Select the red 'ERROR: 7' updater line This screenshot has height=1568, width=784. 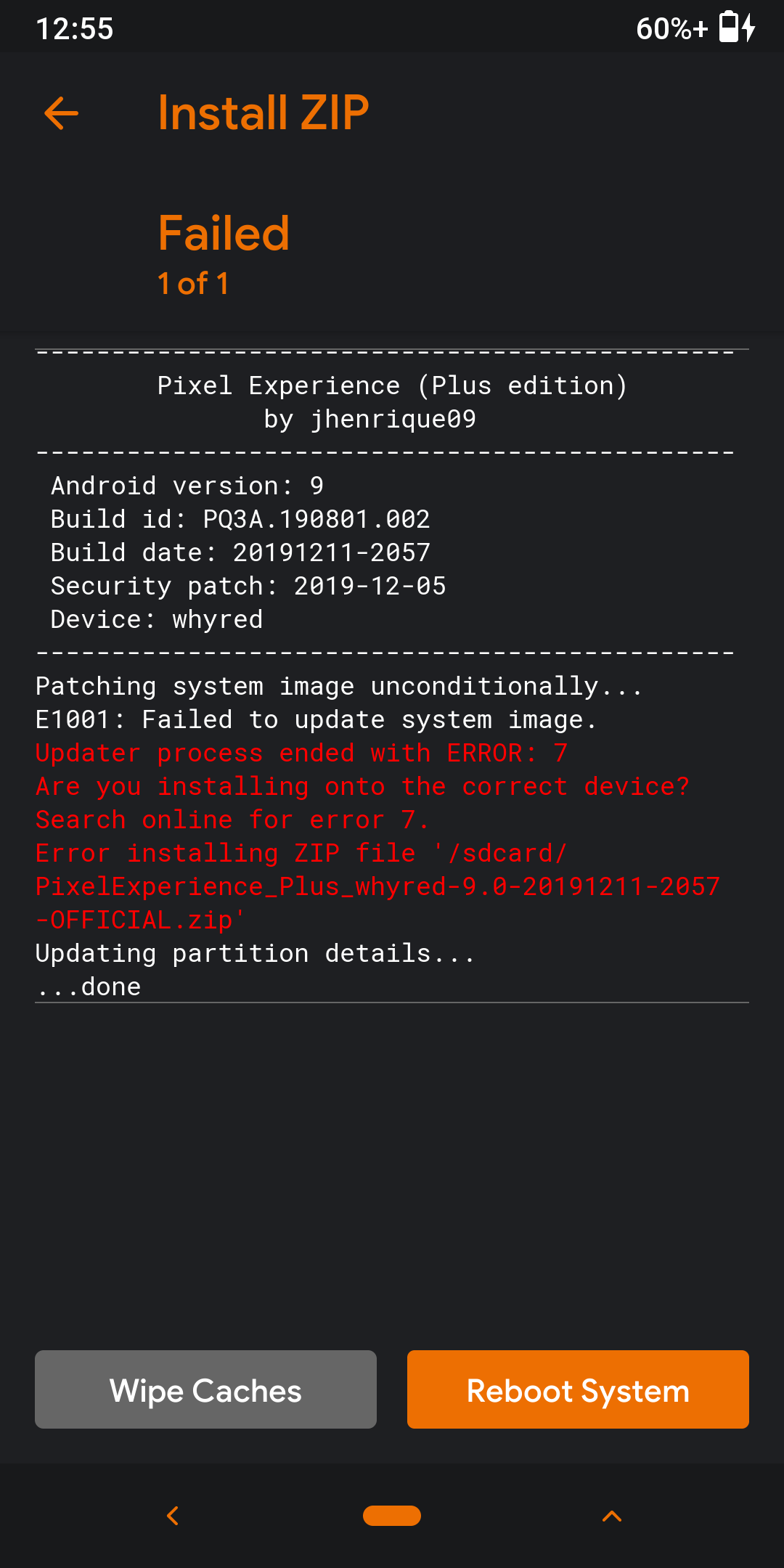301,753
